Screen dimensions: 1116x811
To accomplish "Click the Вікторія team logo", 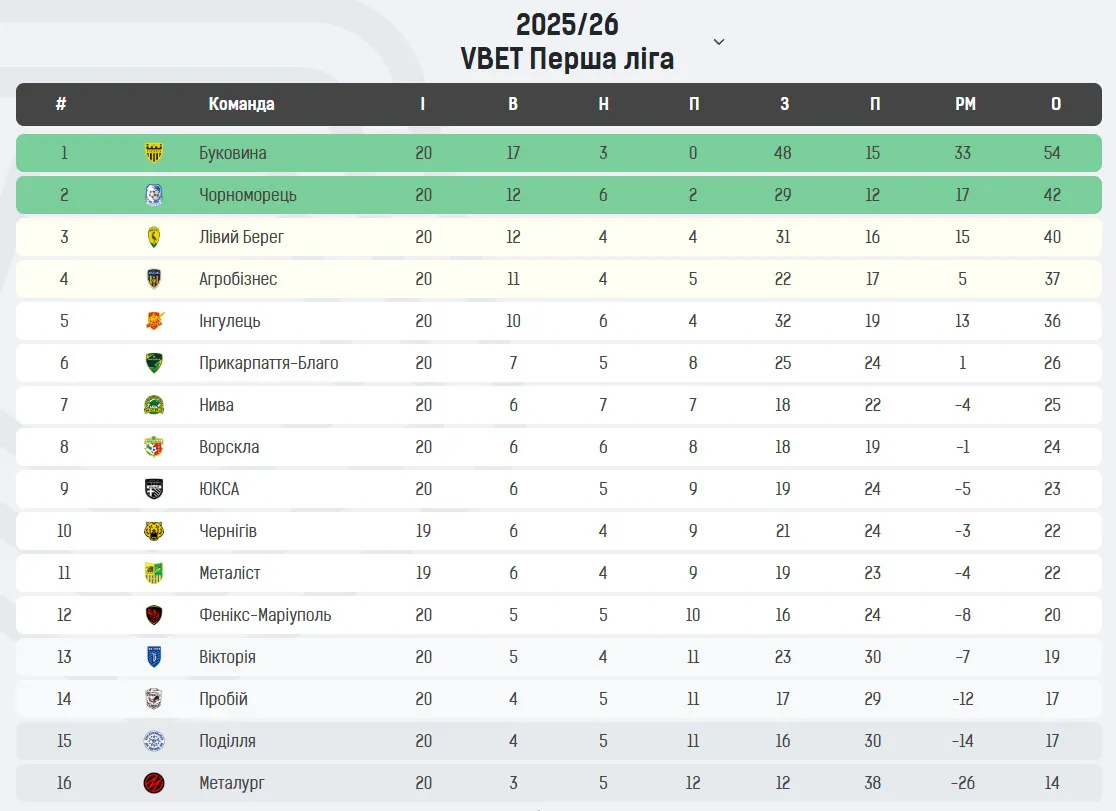I will (x=154, y=657).
